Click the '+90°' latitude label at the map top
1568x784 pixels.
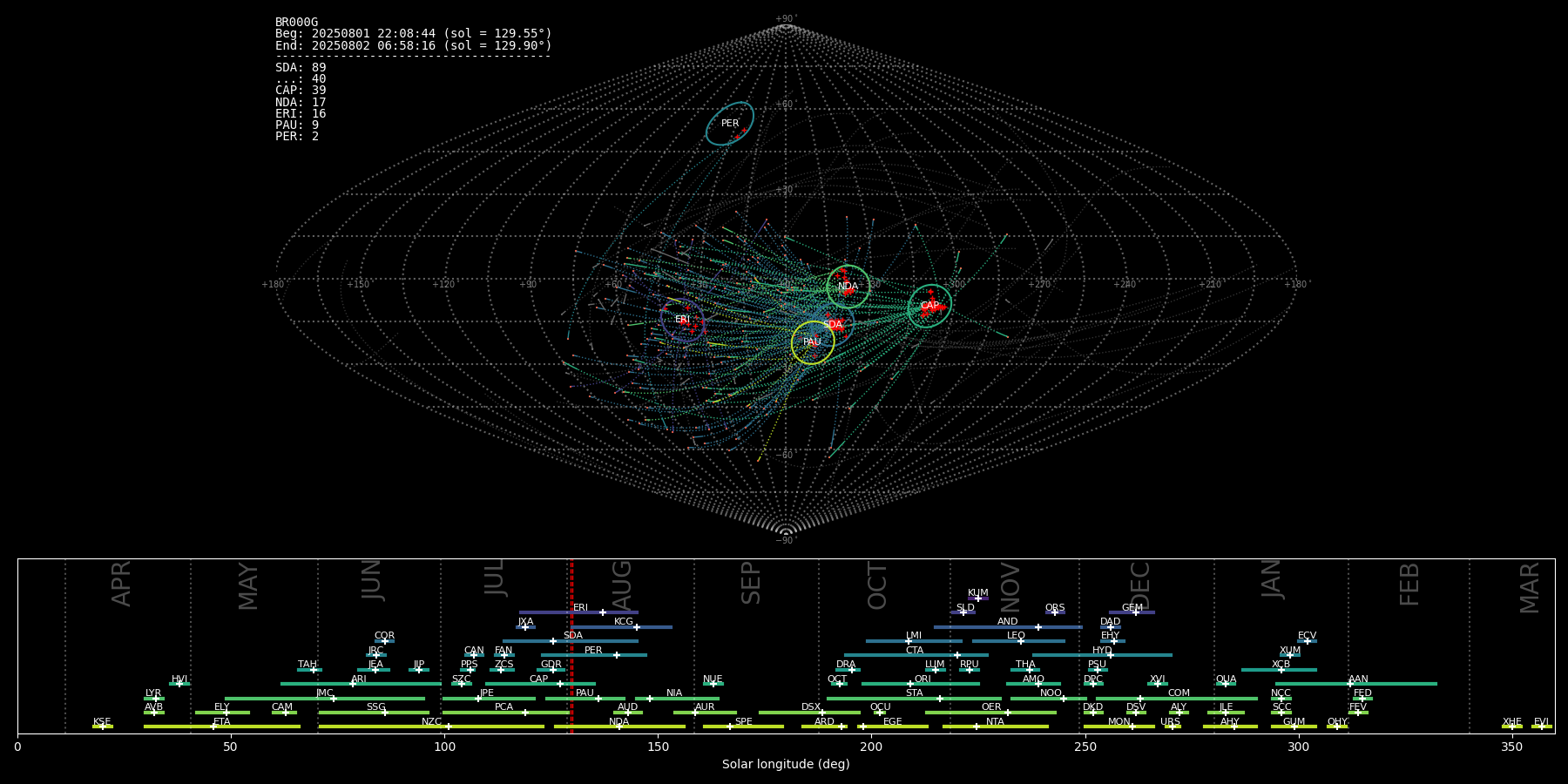tap(786, 19)
